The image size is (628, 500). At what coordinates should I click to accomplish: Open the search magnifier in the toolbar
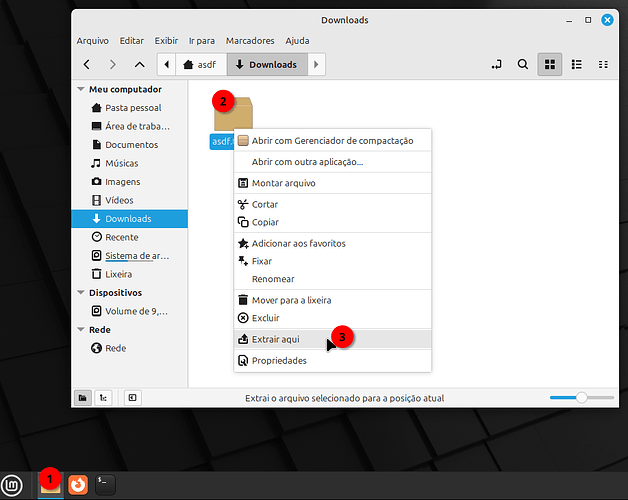click(523, 65)
